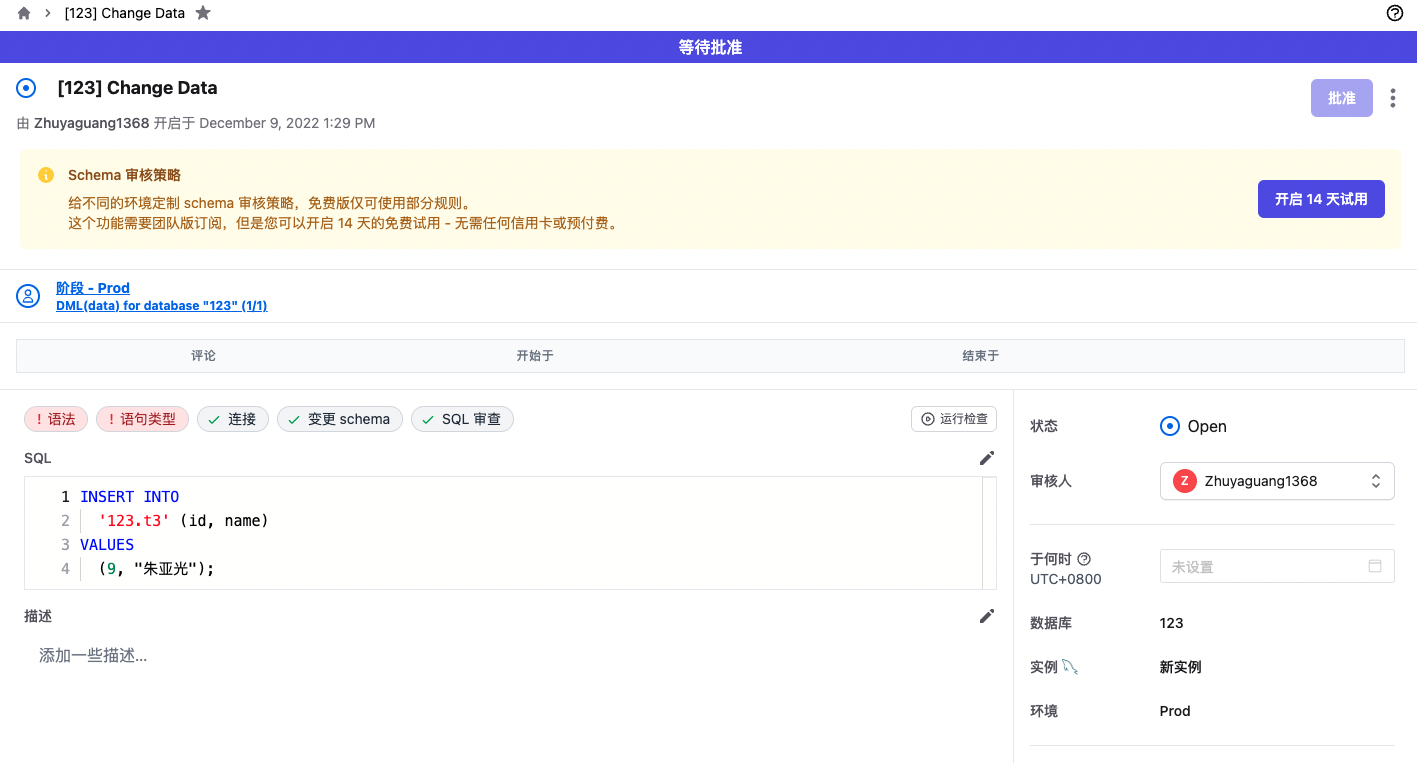
Task: Click the 开启 14 天试用 button
Action: (1320, 199)
